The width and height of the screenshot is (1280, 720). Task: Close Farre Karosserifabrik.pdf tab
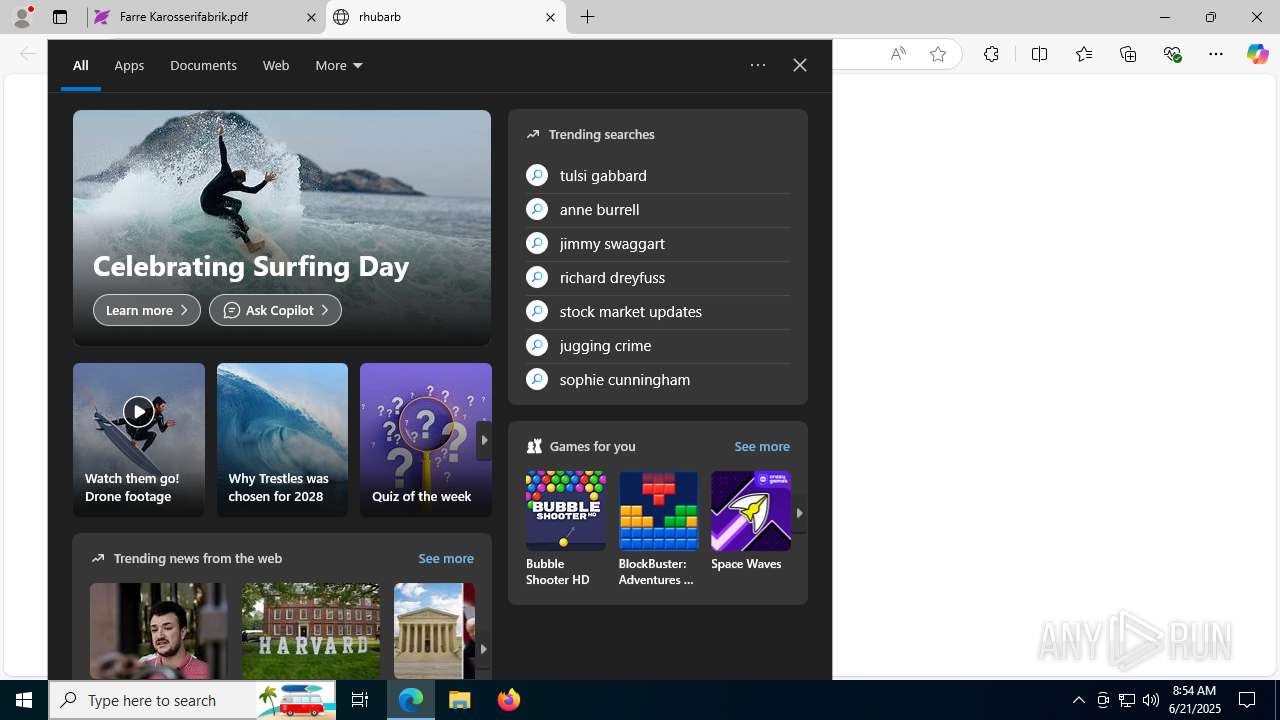click(x=311, y=17)
